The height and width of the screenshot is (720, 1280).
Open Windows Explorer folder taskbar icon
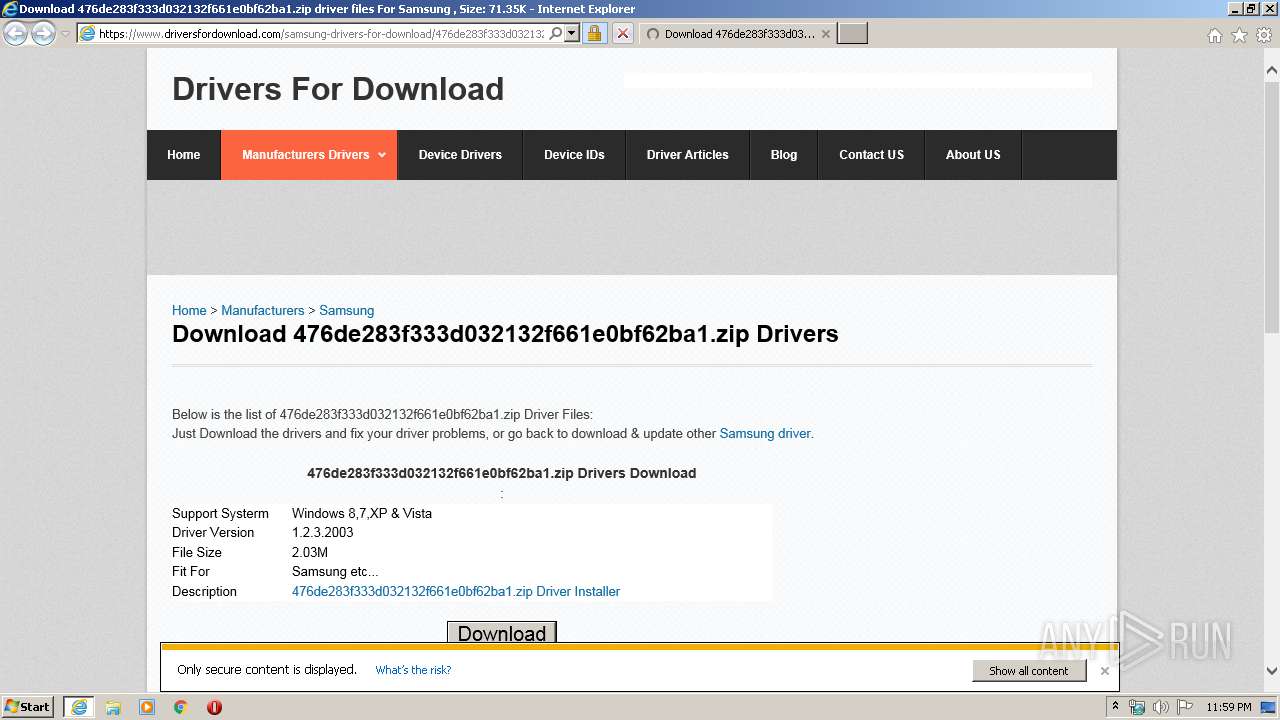(x=113, y=707)
